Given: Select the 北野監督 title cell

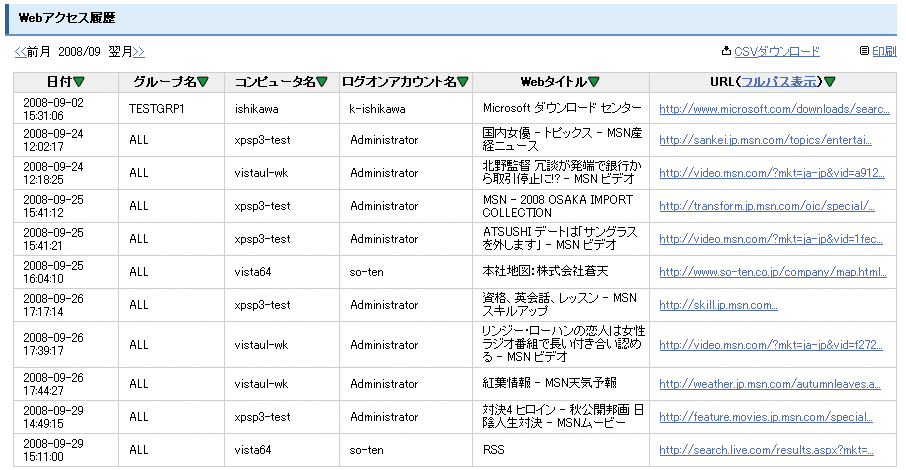Looking at the screenshot, I should pos(562,173).
